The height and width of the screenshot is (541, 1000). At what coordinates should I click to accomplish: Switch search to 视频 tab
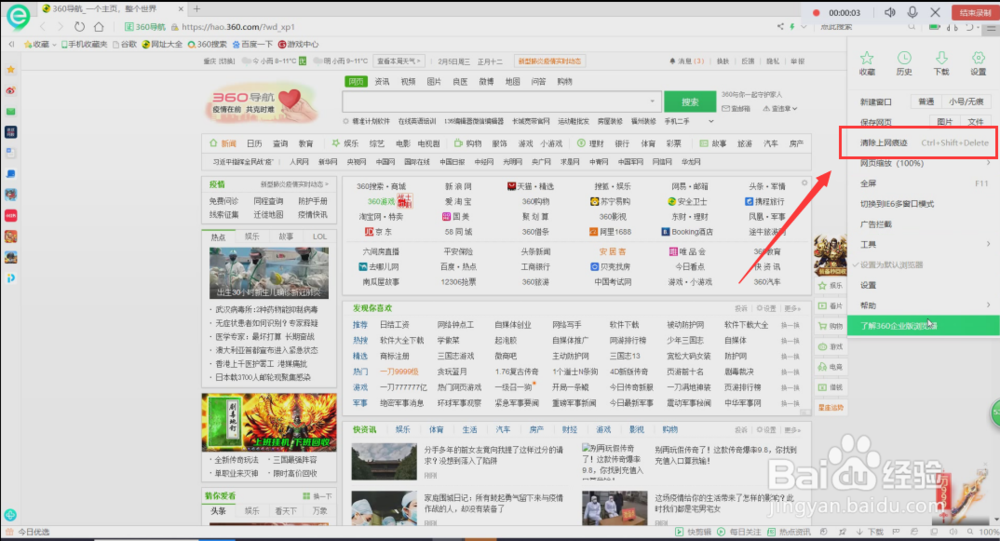click(408, 82)
